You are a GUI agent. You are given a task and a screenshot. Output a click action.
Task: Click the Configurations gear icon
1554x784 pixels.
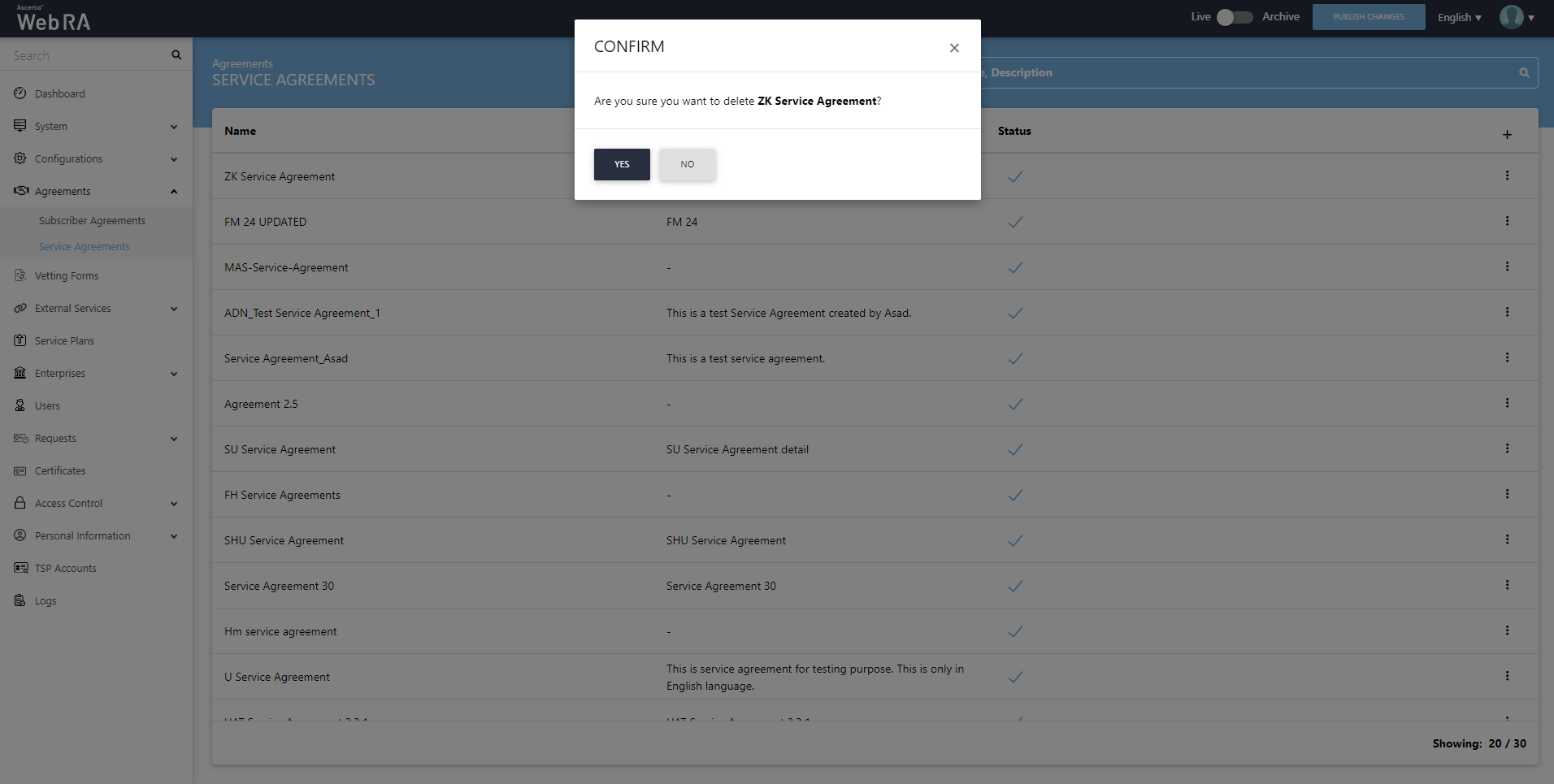tap(20, 158)
